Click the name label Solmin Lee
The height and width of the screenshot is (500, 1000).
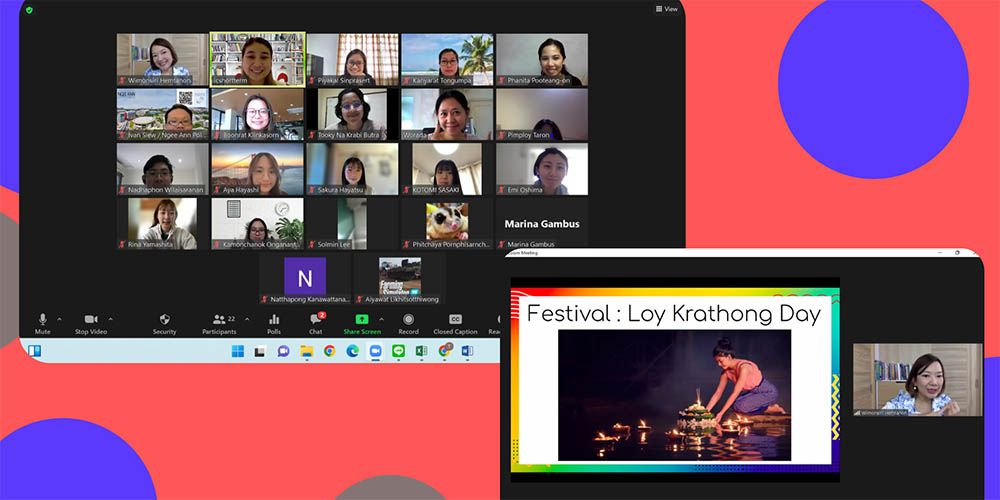334,244
